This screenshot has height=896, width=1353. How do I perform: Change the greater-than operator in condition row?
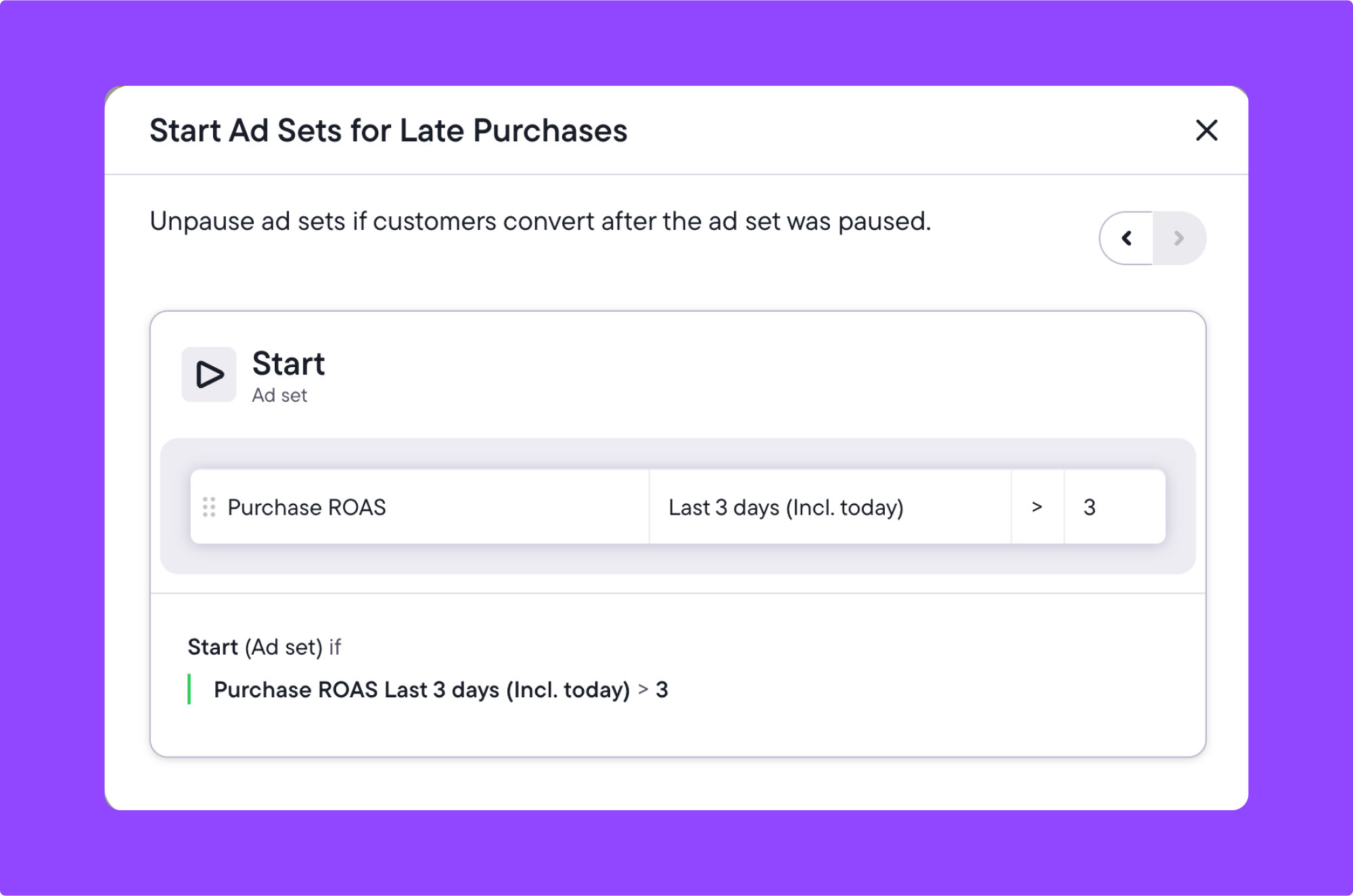pyautogui.click(x=1038, y=507)
